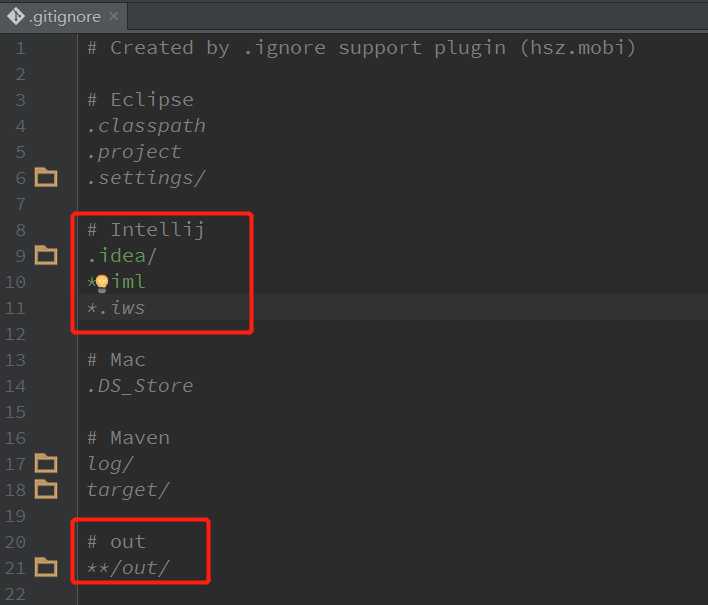Place cursor in .classpath entry
The image size is (708, 605).
pyautogui.click(x=146, y=126)
